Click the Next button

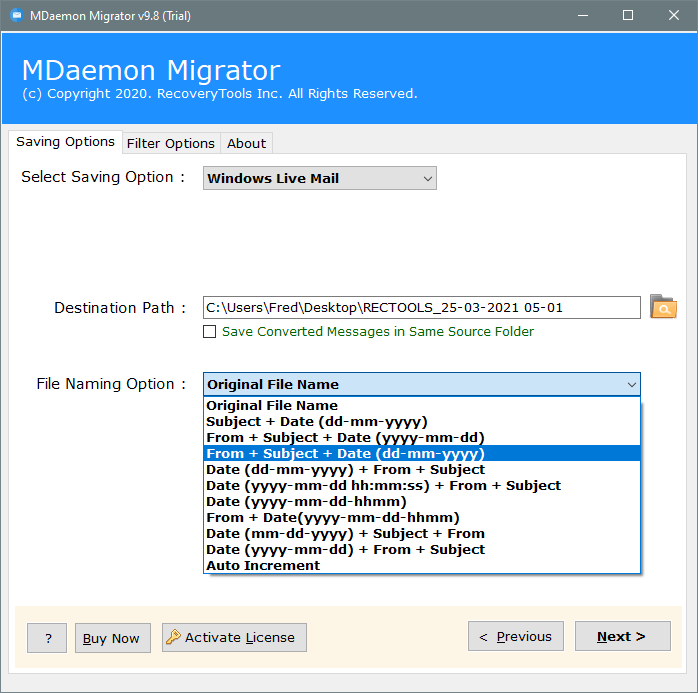[x=622, y=636]
